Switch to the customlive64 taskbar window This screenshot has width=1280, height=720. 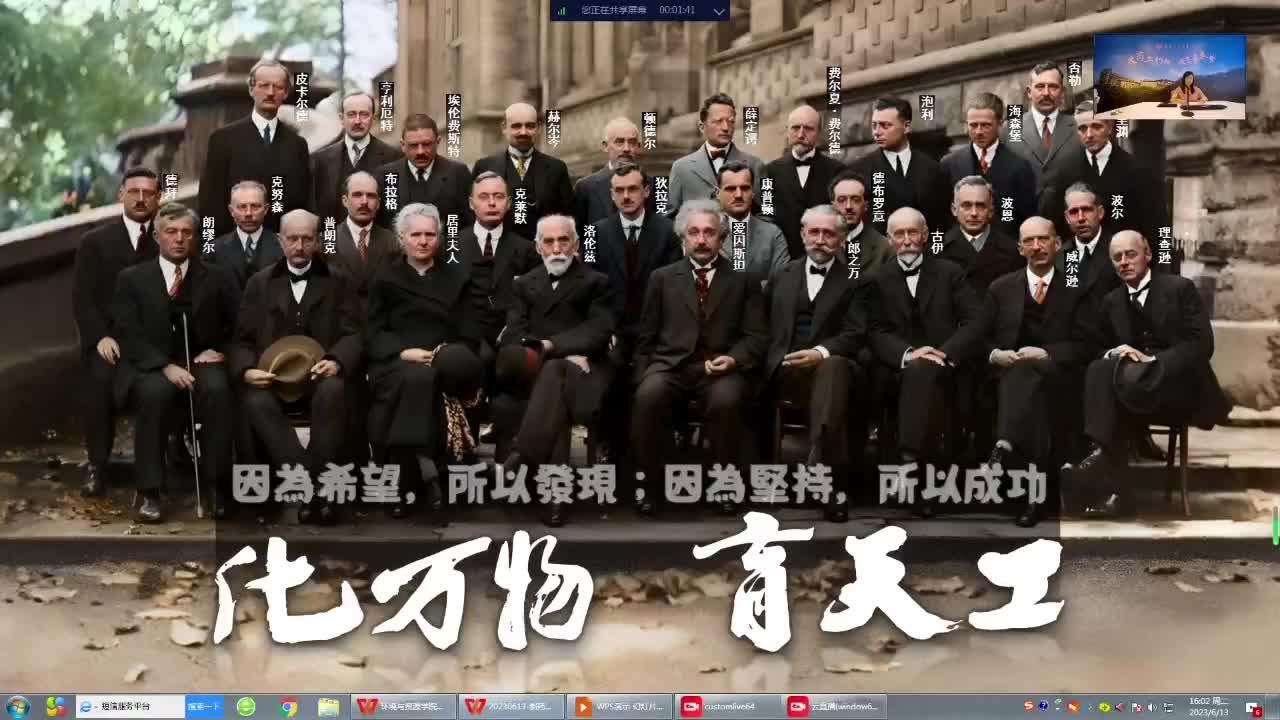[728, 706]
